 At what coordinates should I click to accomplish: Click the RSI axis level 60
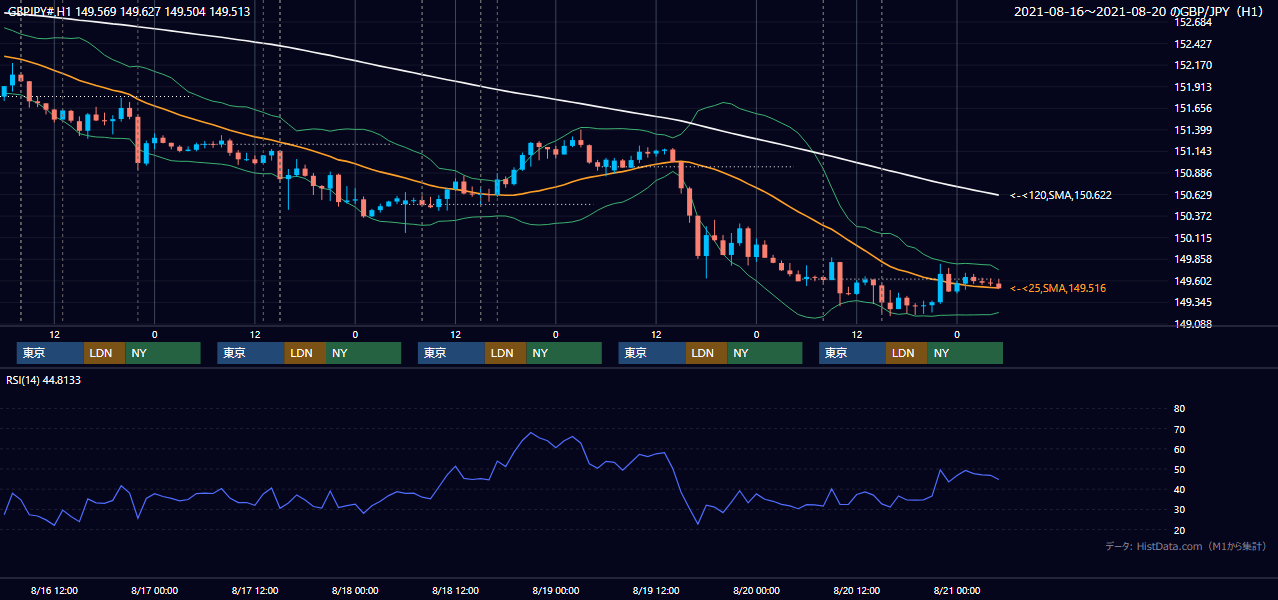(1179, 449)
